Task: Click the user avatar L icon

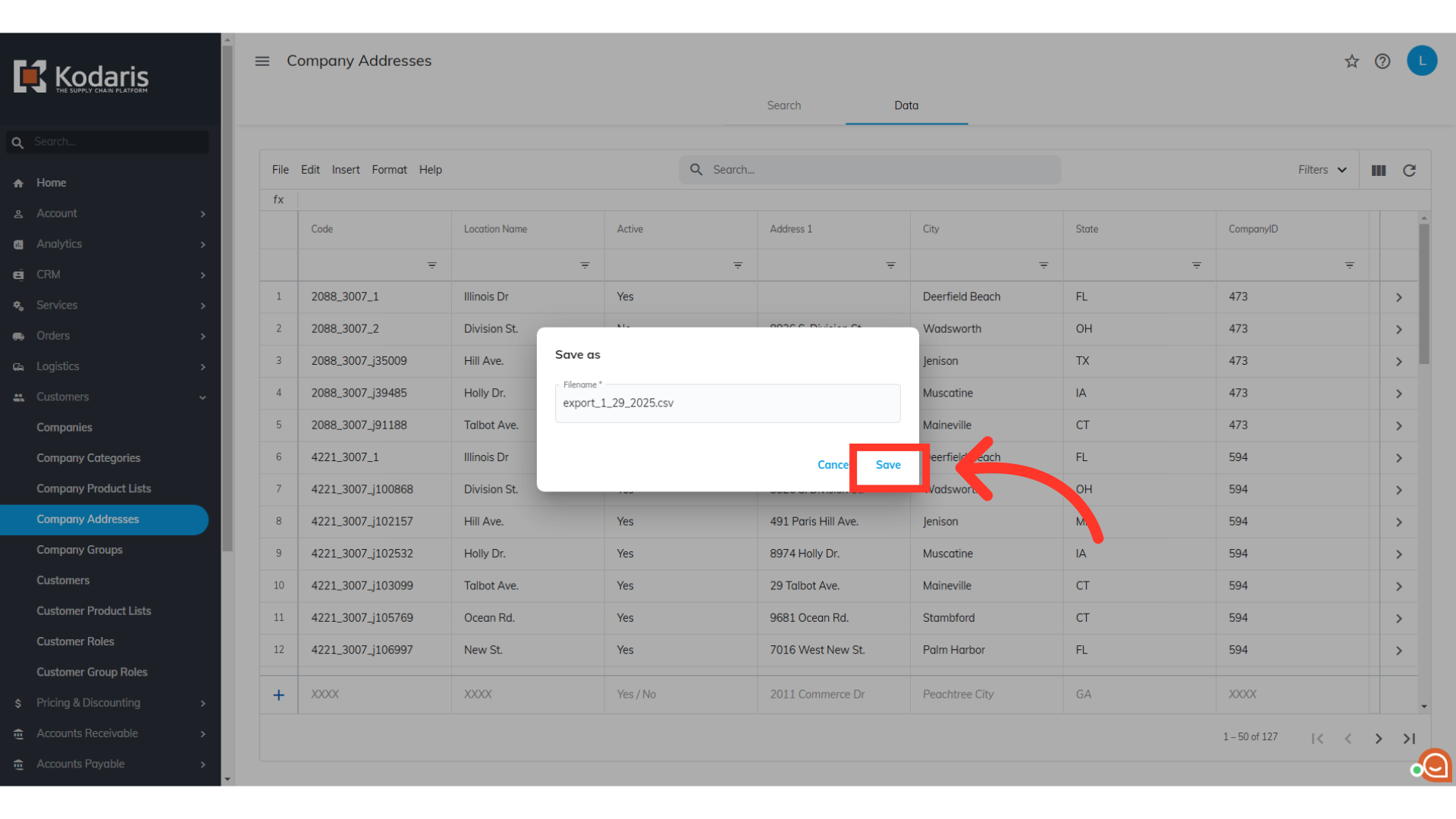Action: tap(1422, 61)
